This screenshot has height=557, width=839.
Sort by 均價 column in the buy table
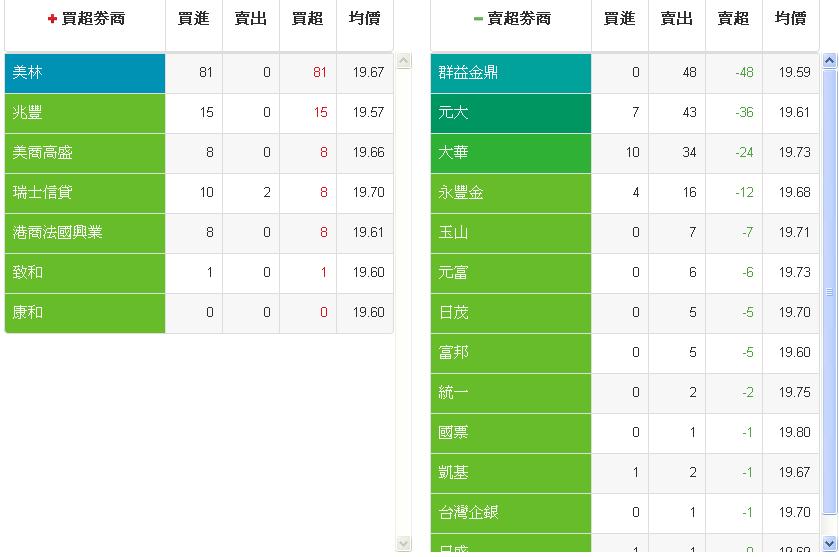click(365, 19)
